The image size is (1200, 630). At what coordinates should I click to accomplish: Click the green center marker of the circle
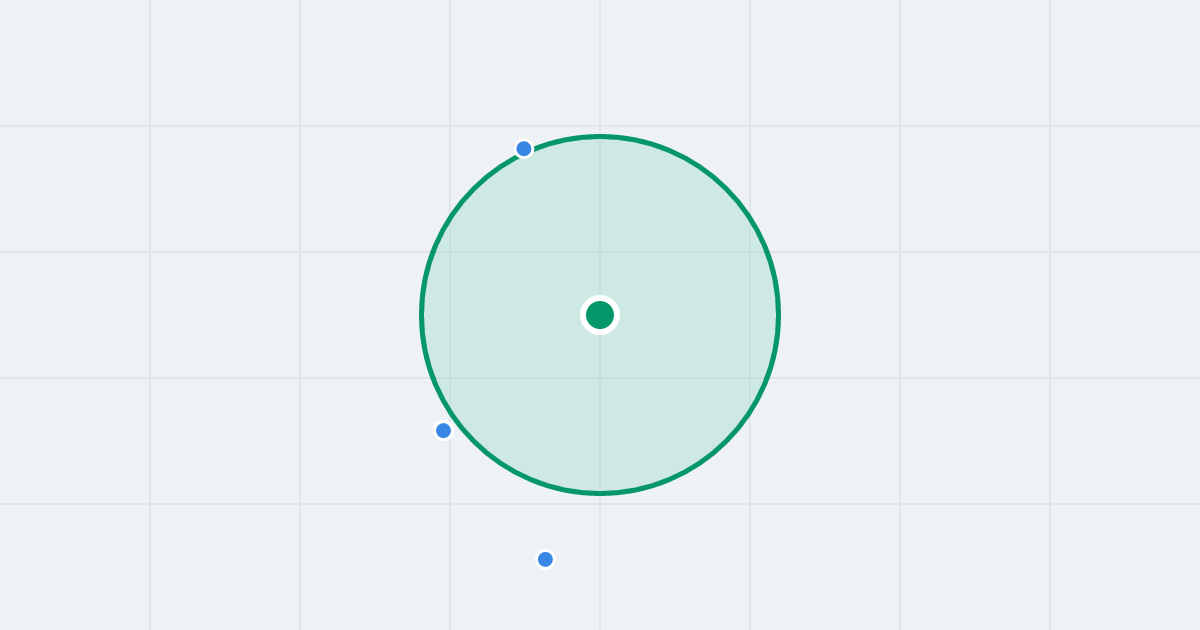[x=600, y=315]
